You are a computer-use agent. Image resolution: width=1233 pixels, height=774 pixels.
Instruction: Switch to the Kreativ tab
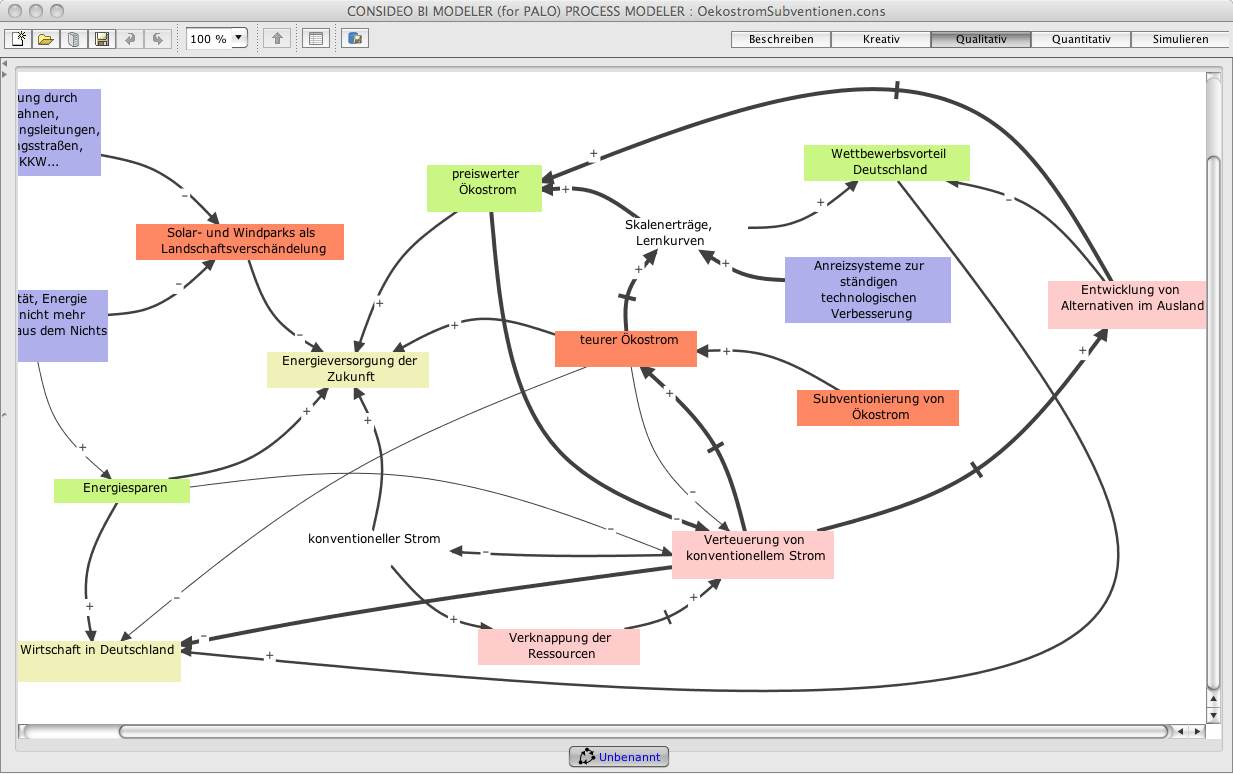pyautogui.click(x=881, y=40)
